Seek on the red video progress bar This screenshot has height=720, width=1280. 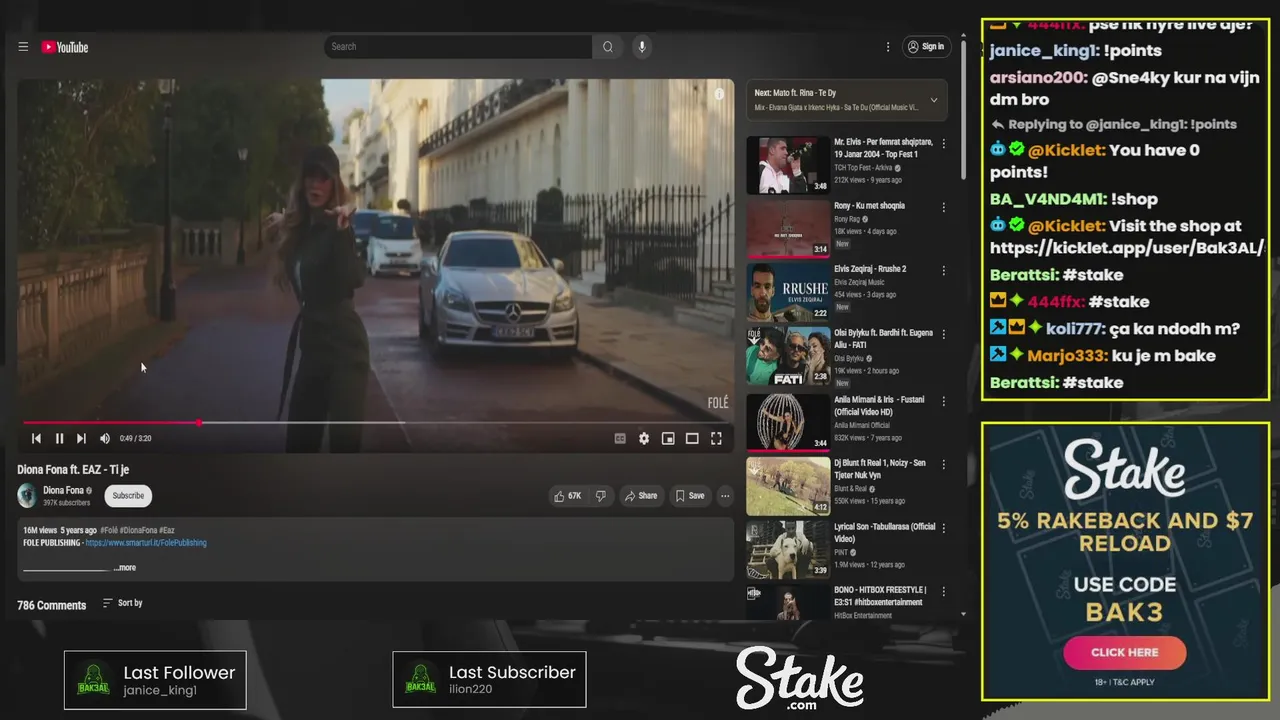(378, 423)
